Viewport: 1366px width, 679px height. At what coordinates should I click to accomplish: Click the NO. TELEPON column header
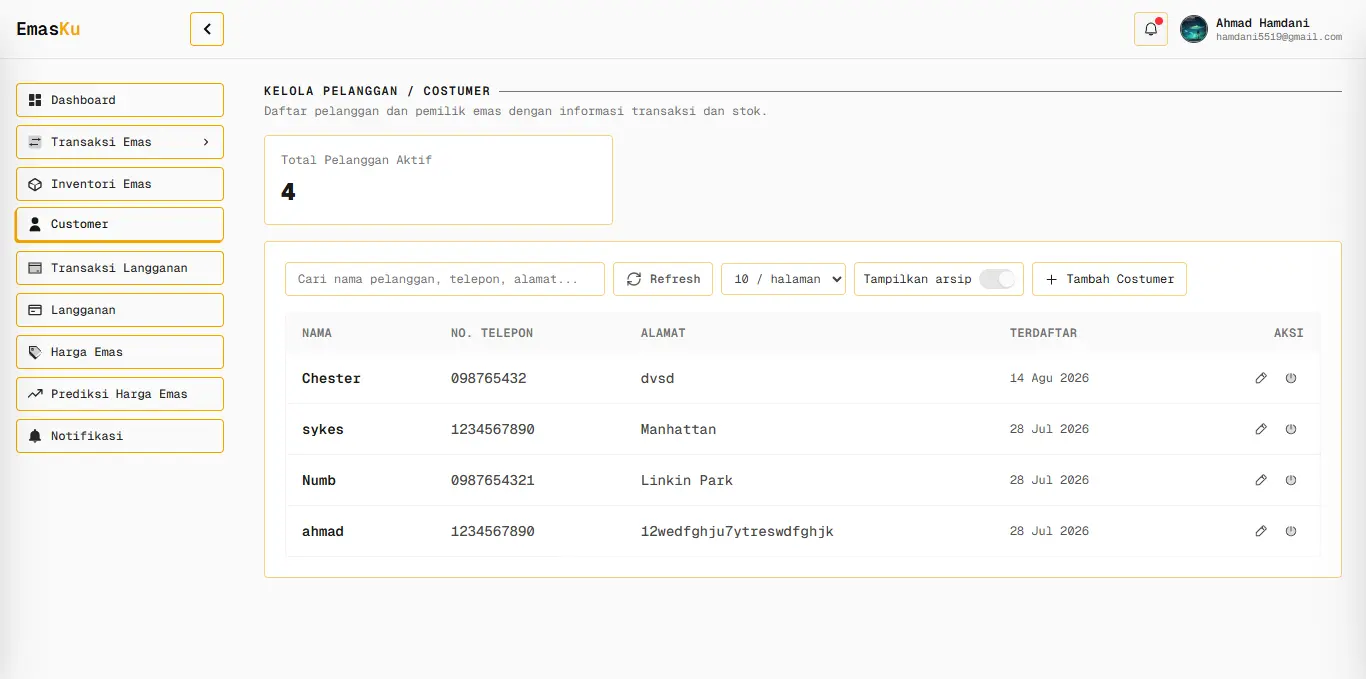pos(492,333)
